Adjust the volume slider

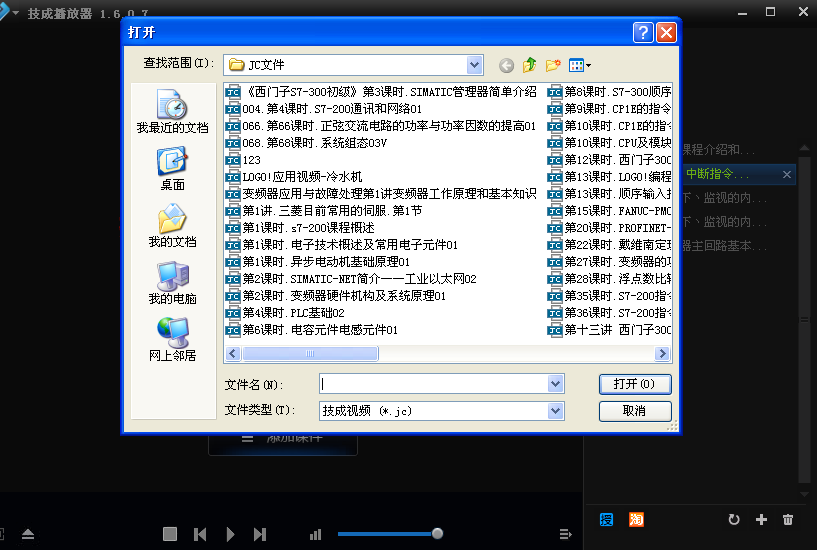(x=388, y=534)
